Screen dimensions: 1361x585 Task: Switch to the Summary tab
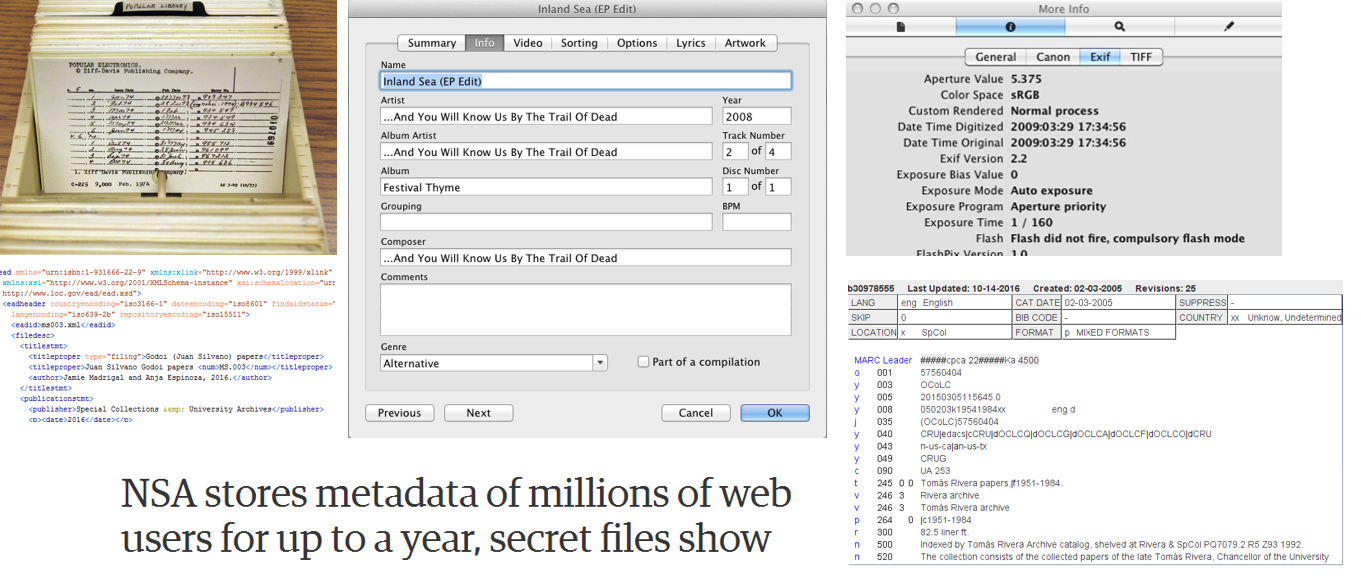tap(431, 42)
